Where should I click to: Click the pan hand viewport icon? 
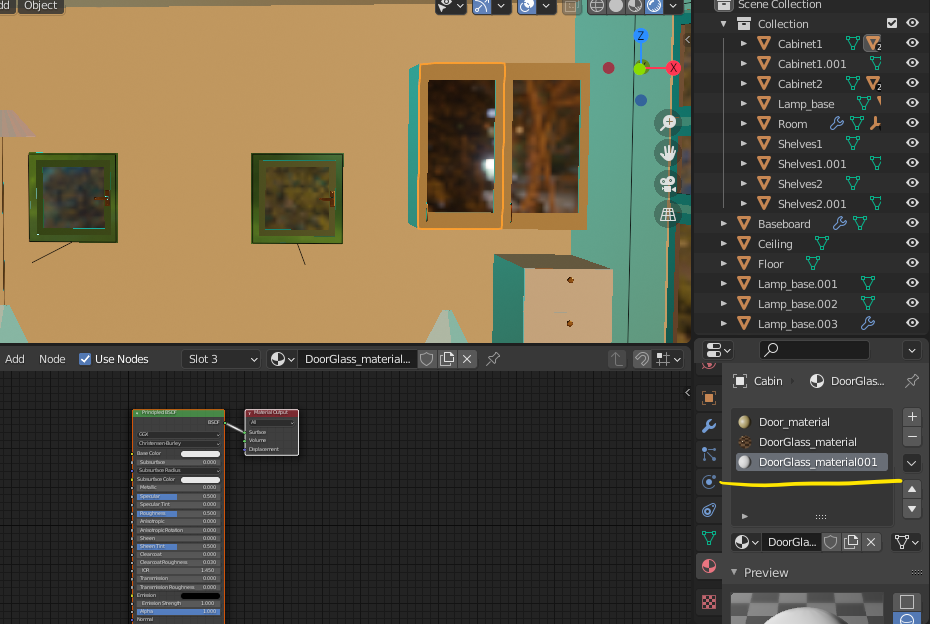point(668,153)
